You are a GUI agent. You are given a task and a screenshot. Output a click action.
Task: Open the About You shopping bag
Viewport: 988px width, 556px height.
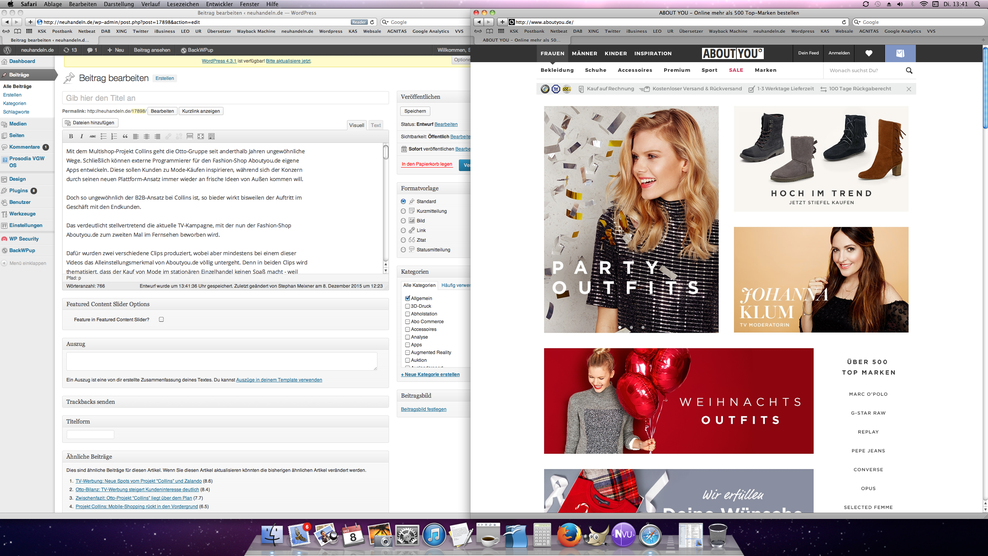click(900, 54)
